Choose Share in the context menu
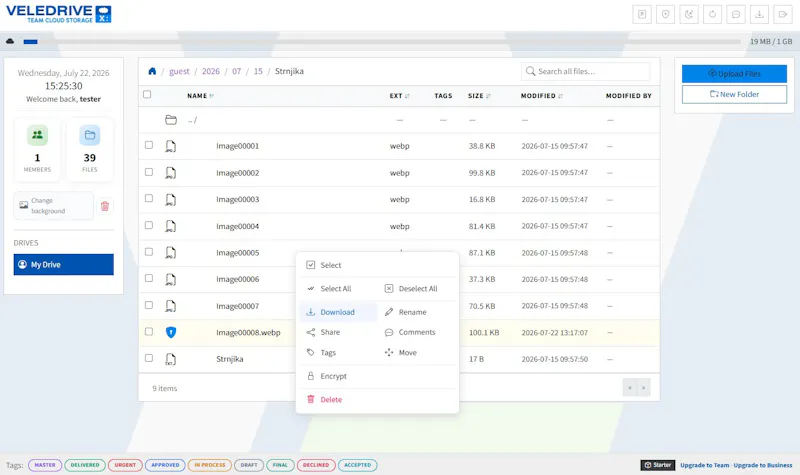 pos(338,332)
